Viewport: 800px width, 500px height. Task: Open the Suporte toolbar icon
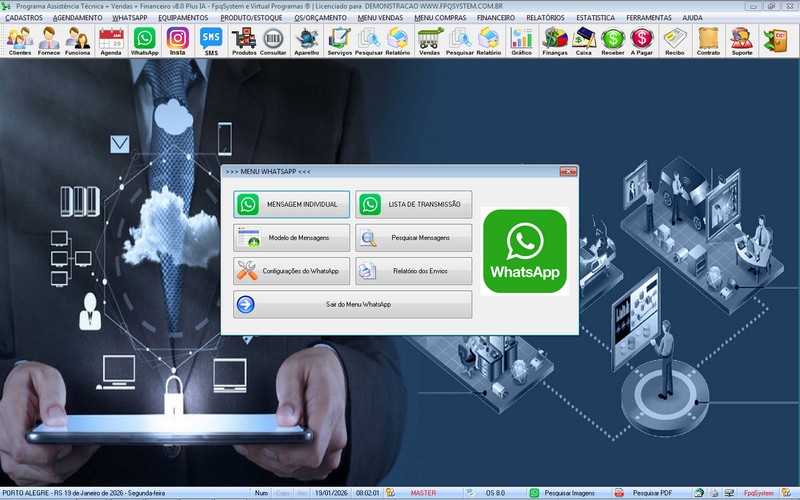[742, 41]
